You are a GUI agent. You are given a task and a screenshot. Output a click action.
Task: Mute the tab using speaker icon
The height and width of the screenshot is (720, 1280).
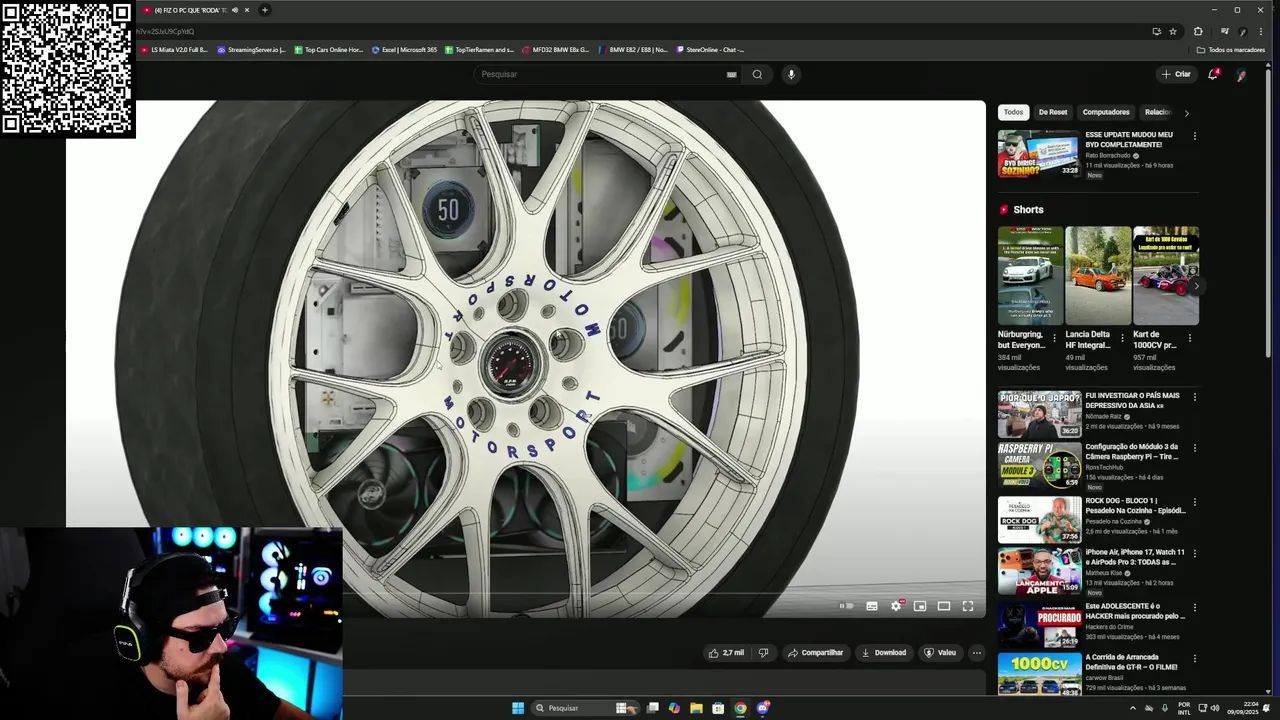click(x=235, y=10)
